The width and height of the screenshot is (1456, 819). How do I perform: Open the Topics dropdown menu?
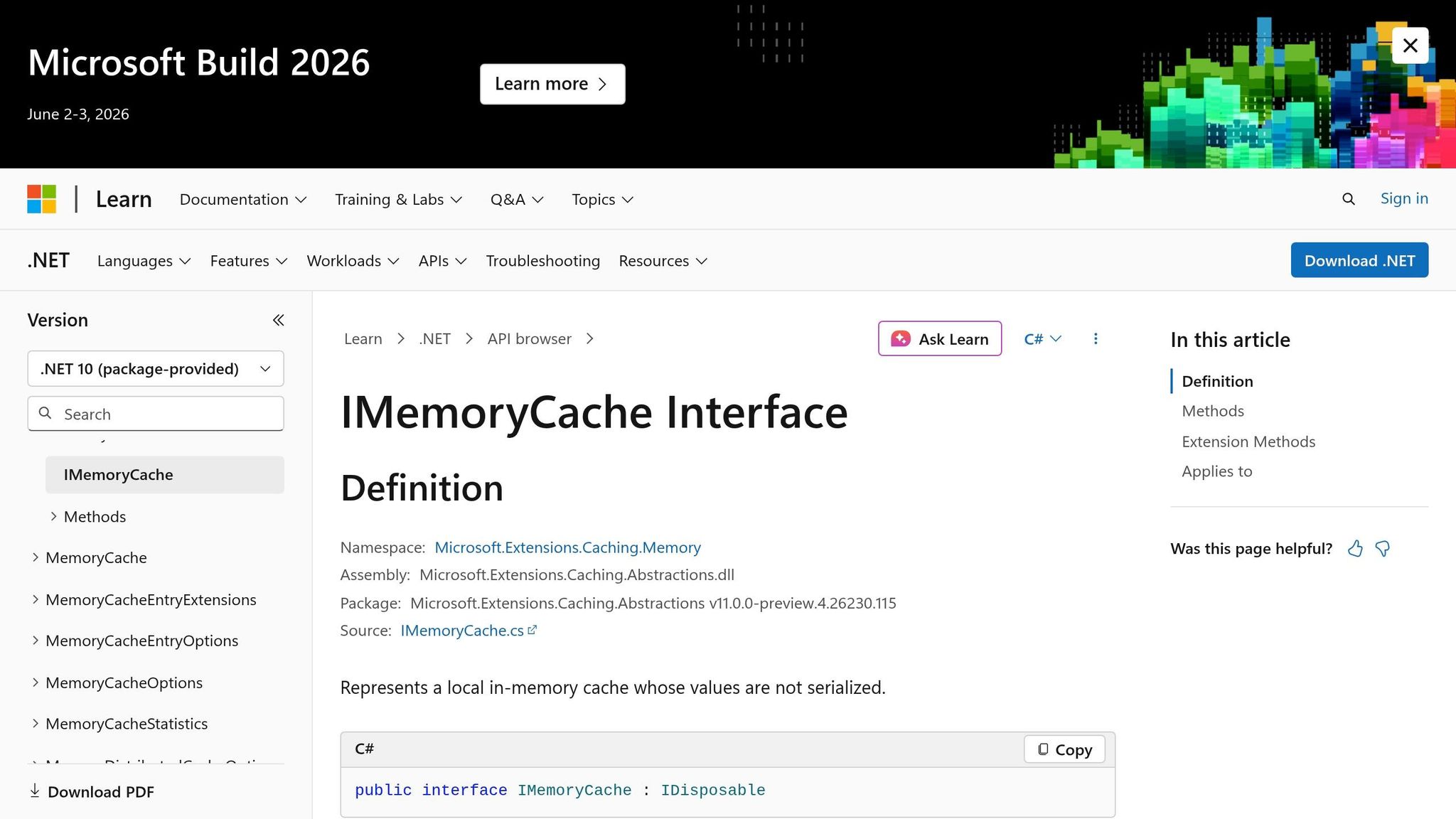602,200
